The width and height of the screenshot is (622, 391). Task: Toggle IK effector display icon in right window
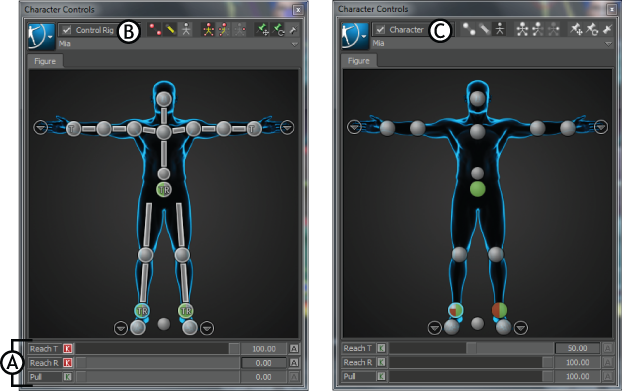(x=468, y=29)
